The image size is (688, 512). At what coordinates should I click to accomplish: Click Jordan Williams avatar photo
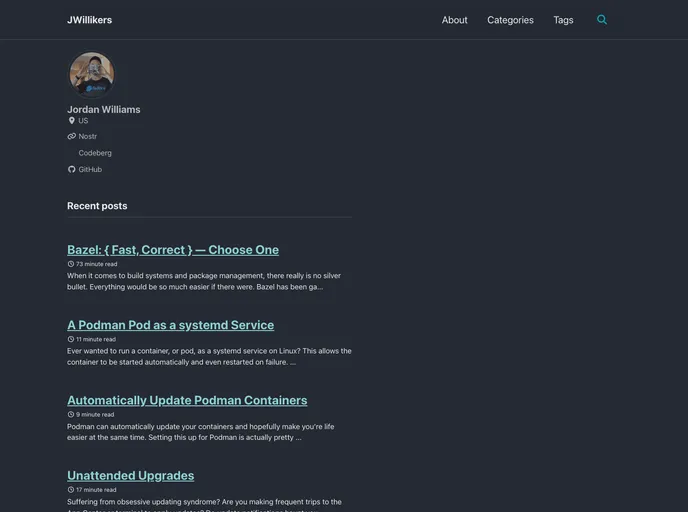[x=91, y=75]
